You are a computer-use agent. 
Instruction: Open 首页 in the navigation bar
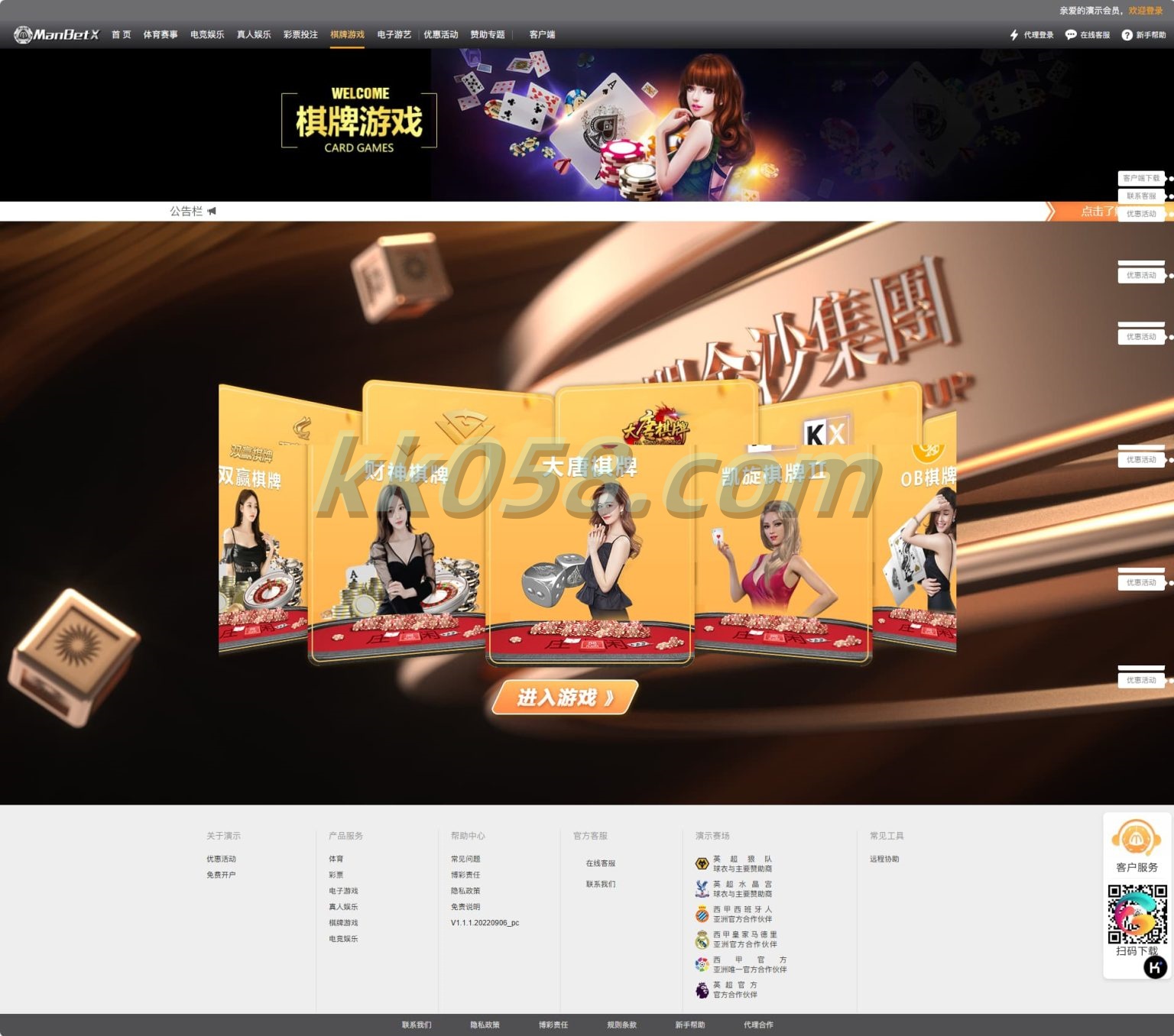coord(121,35)
